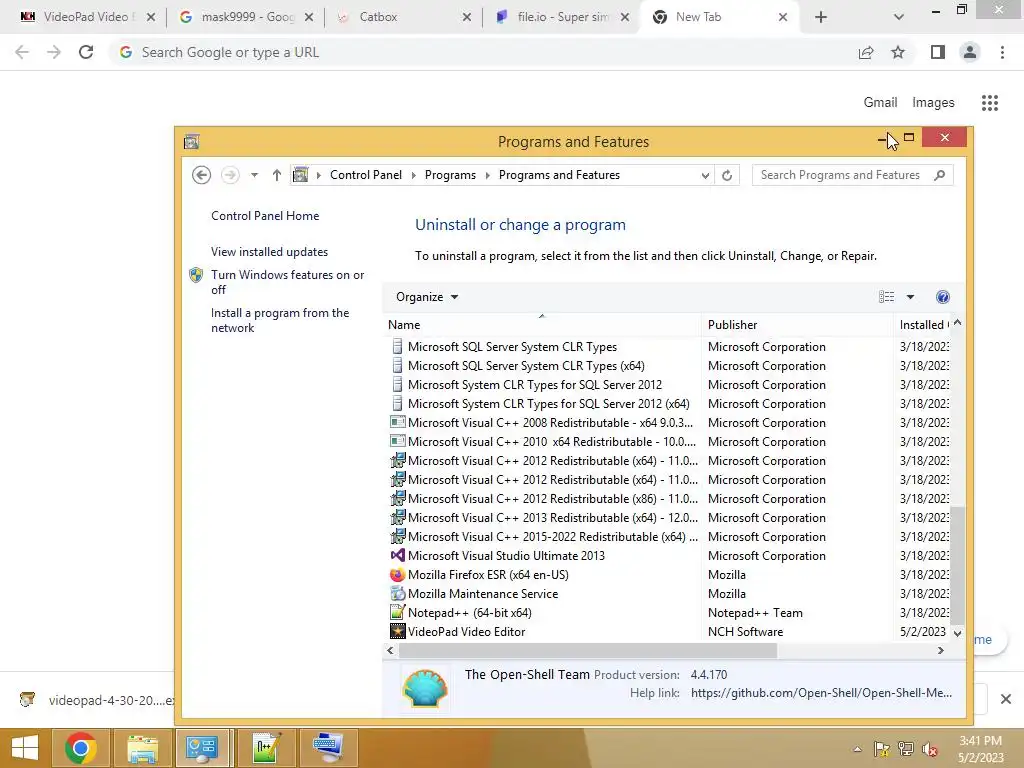Expand the chevron after Programs breadcrumb
Viewport: 1024px width, 768px height.
point(487,175)
